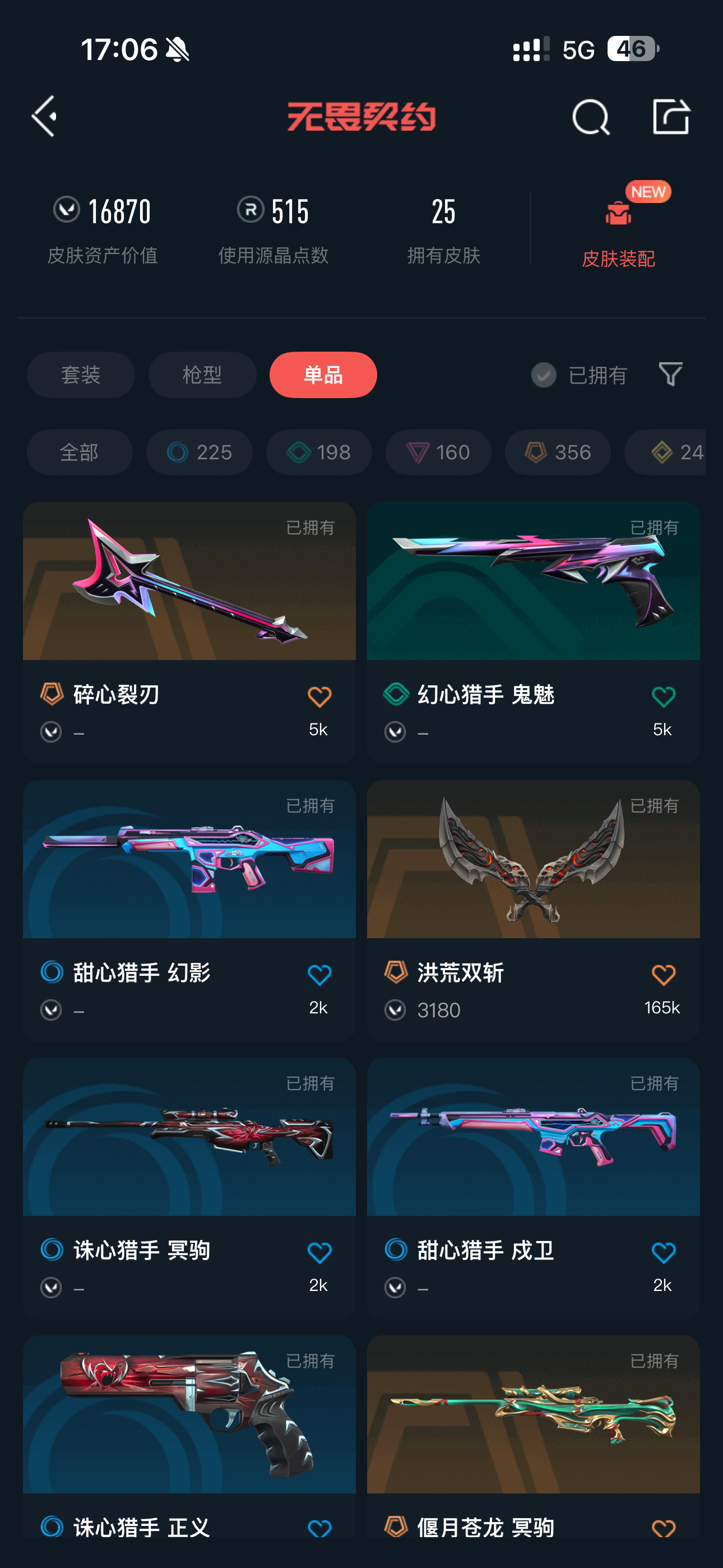Open the search magnifier icon
723x1568 pixels.
click(x=590, y=116)
